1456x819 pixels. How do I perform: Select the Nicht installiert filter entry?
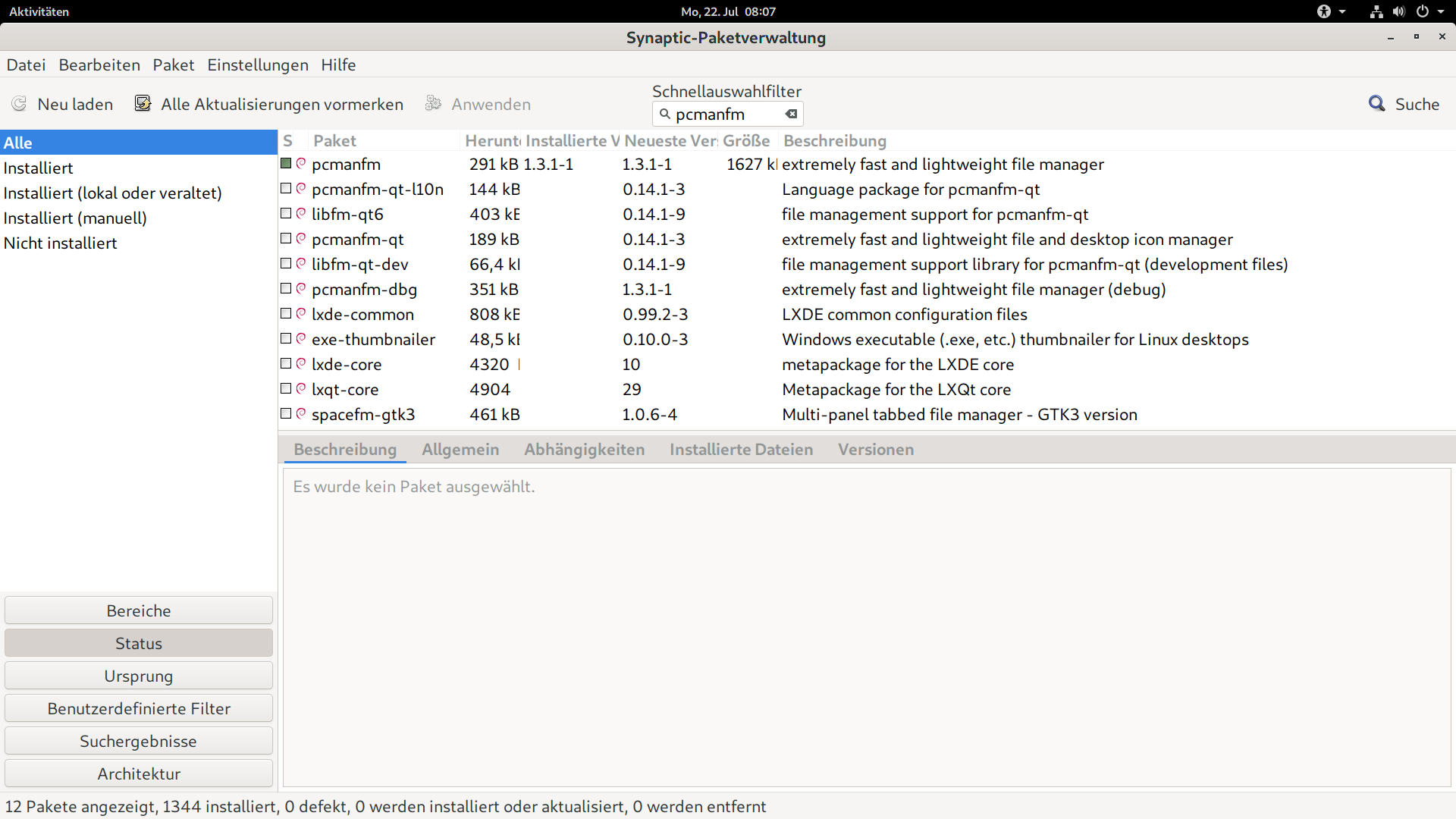(x=61, y=243)
